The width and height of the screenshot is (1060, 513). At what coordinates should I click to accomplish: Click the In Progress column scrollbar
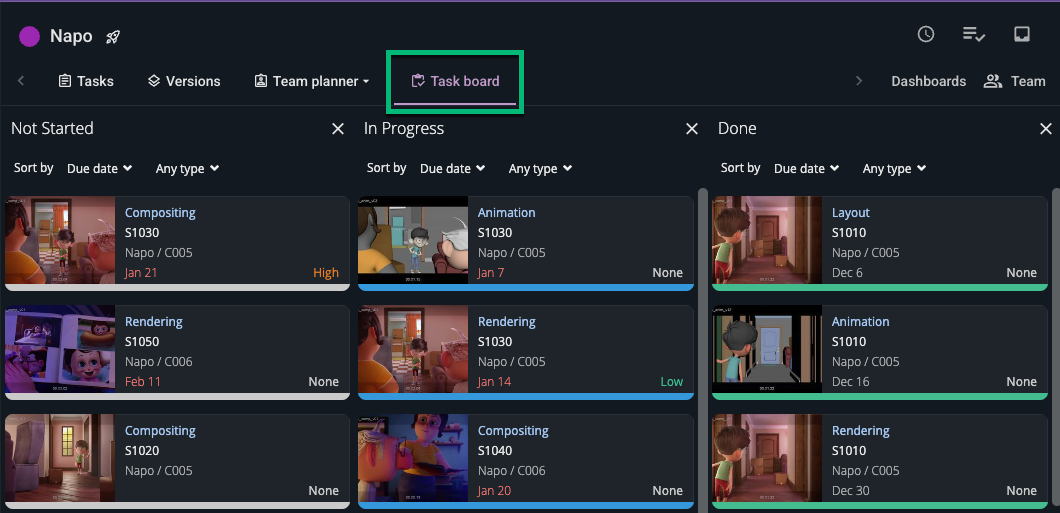(x=703, y=350)
